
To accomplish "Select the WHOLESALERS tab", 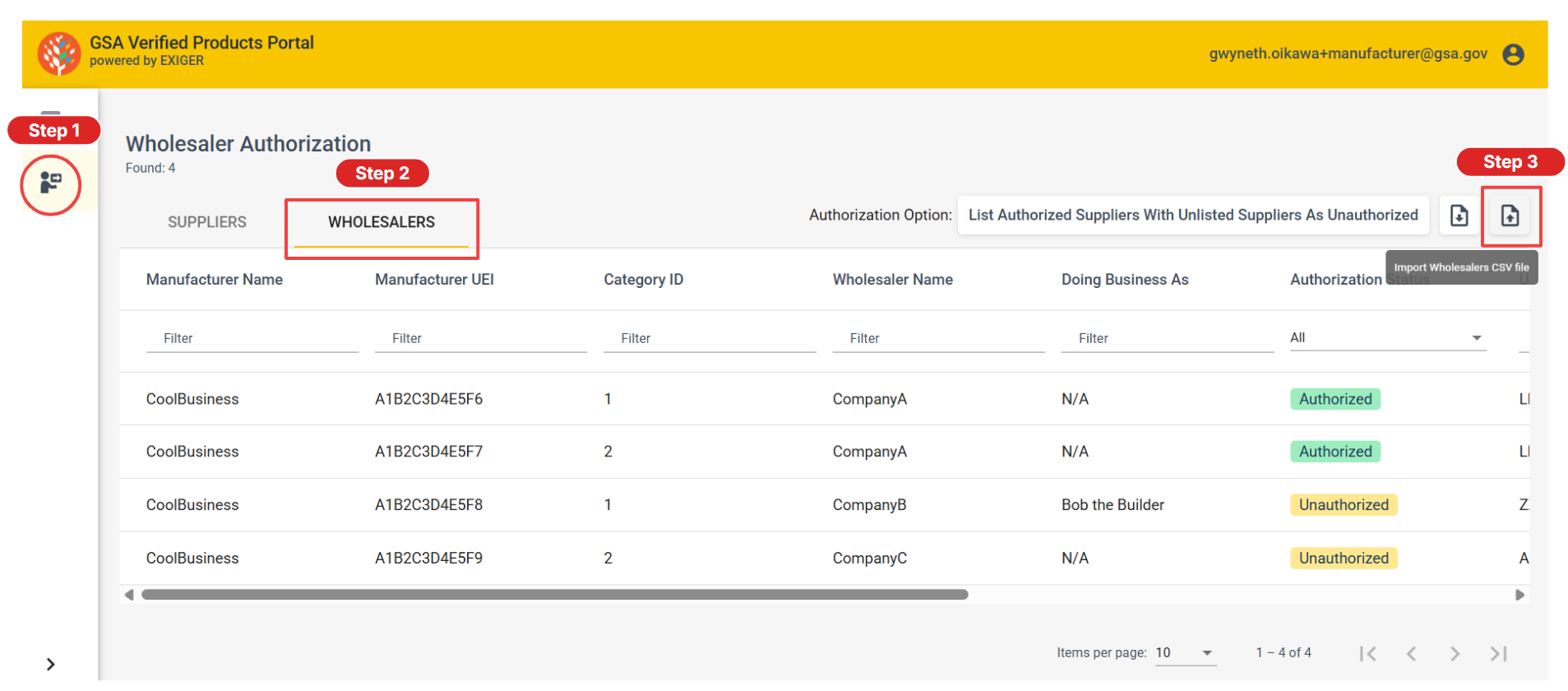I will pyautogui.click(x=382, y=222).
